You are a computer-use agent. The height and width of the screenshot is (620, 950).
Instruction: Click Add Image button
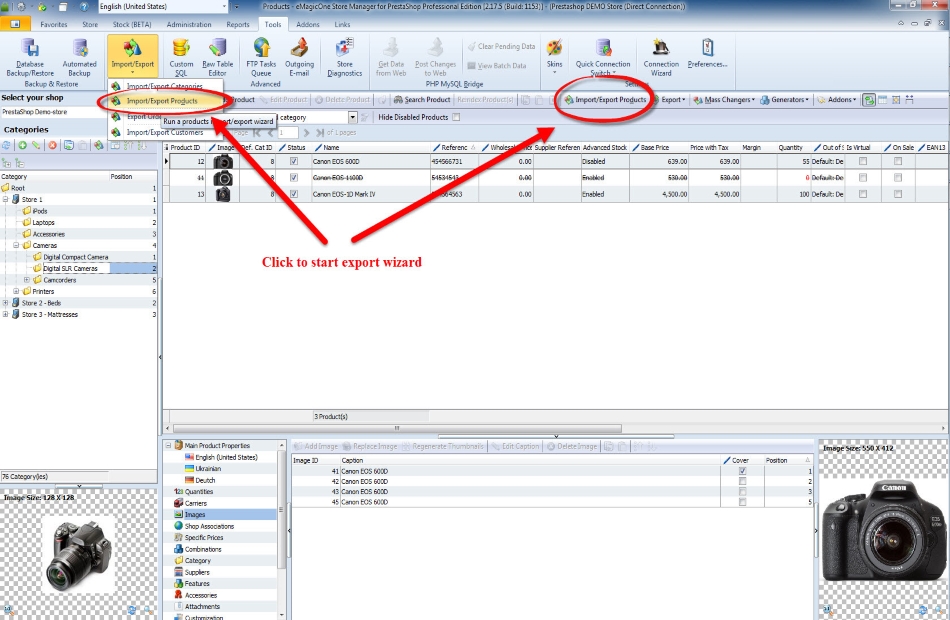click(x=316, y=446)
